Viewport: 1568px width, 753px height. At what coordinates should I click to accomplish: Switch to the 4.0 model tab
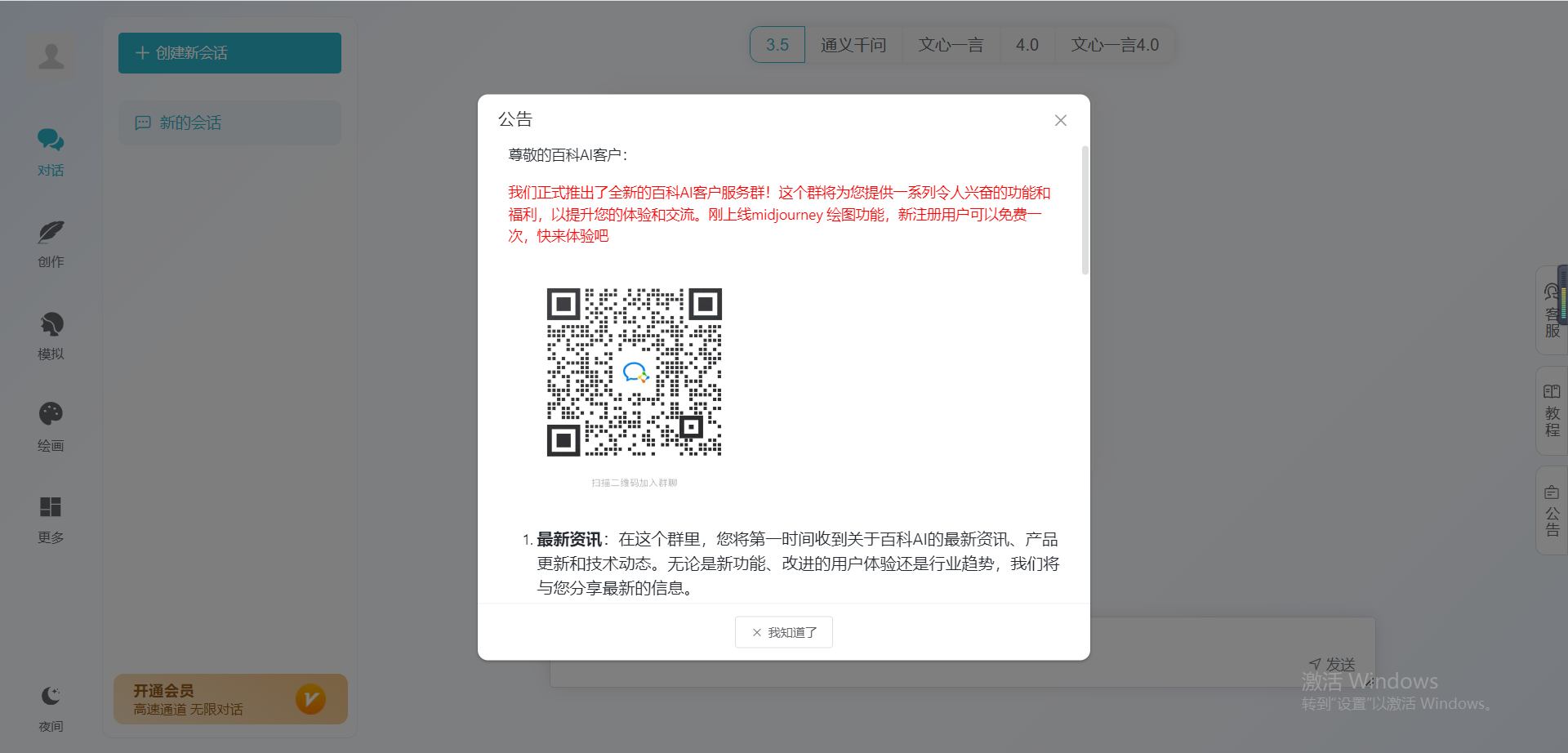click(1027, 45)
